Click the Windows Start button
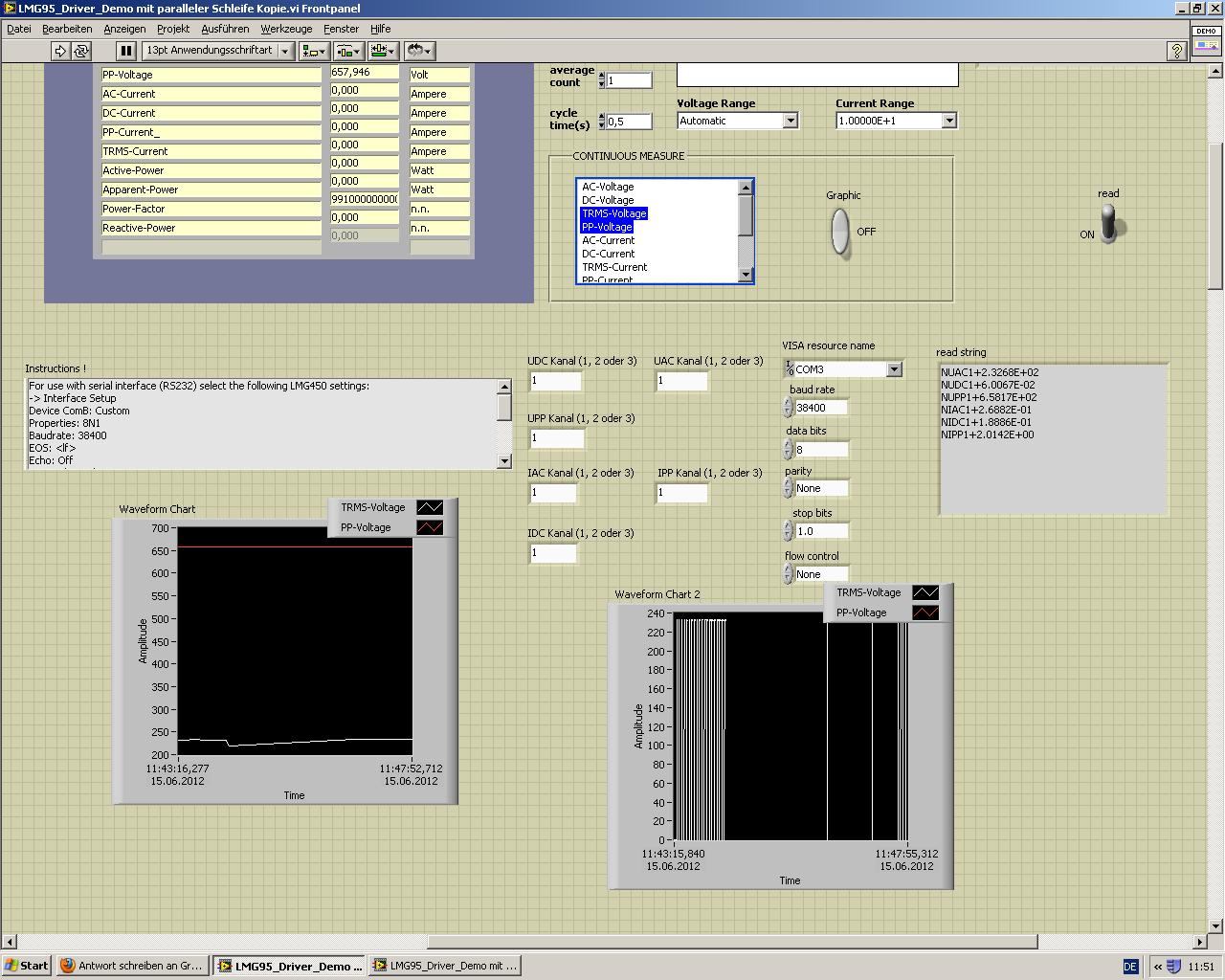The height and width of the screenshot is (980, 1225). pyautogui.click(x=27, y=966)
